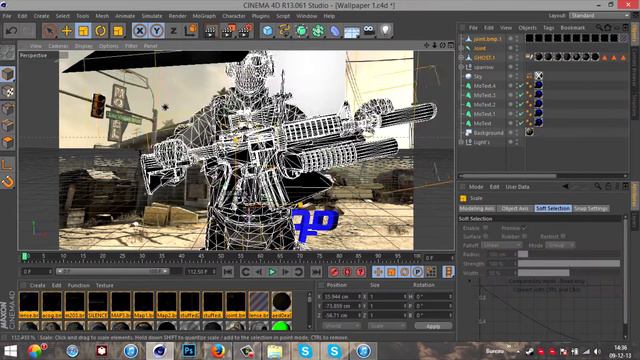Open the blue deformer capsule icon
This screenshot has width=640, height=360.
[x=335, y=31]
